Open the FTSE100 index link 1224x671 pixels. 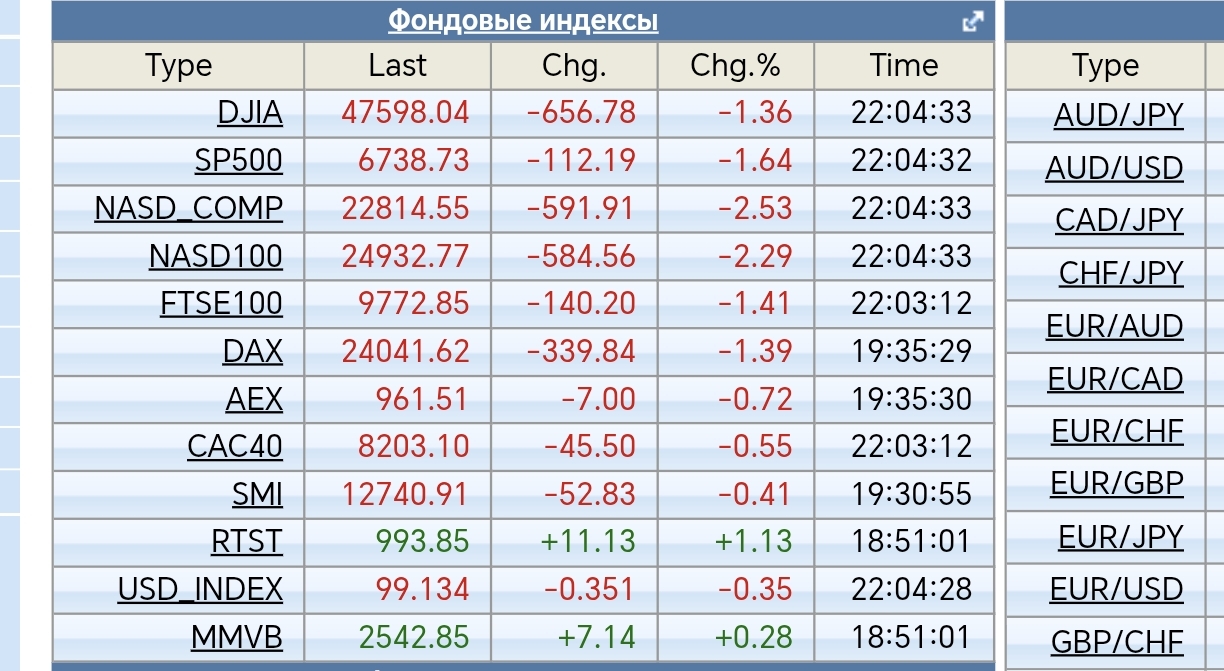221,304
